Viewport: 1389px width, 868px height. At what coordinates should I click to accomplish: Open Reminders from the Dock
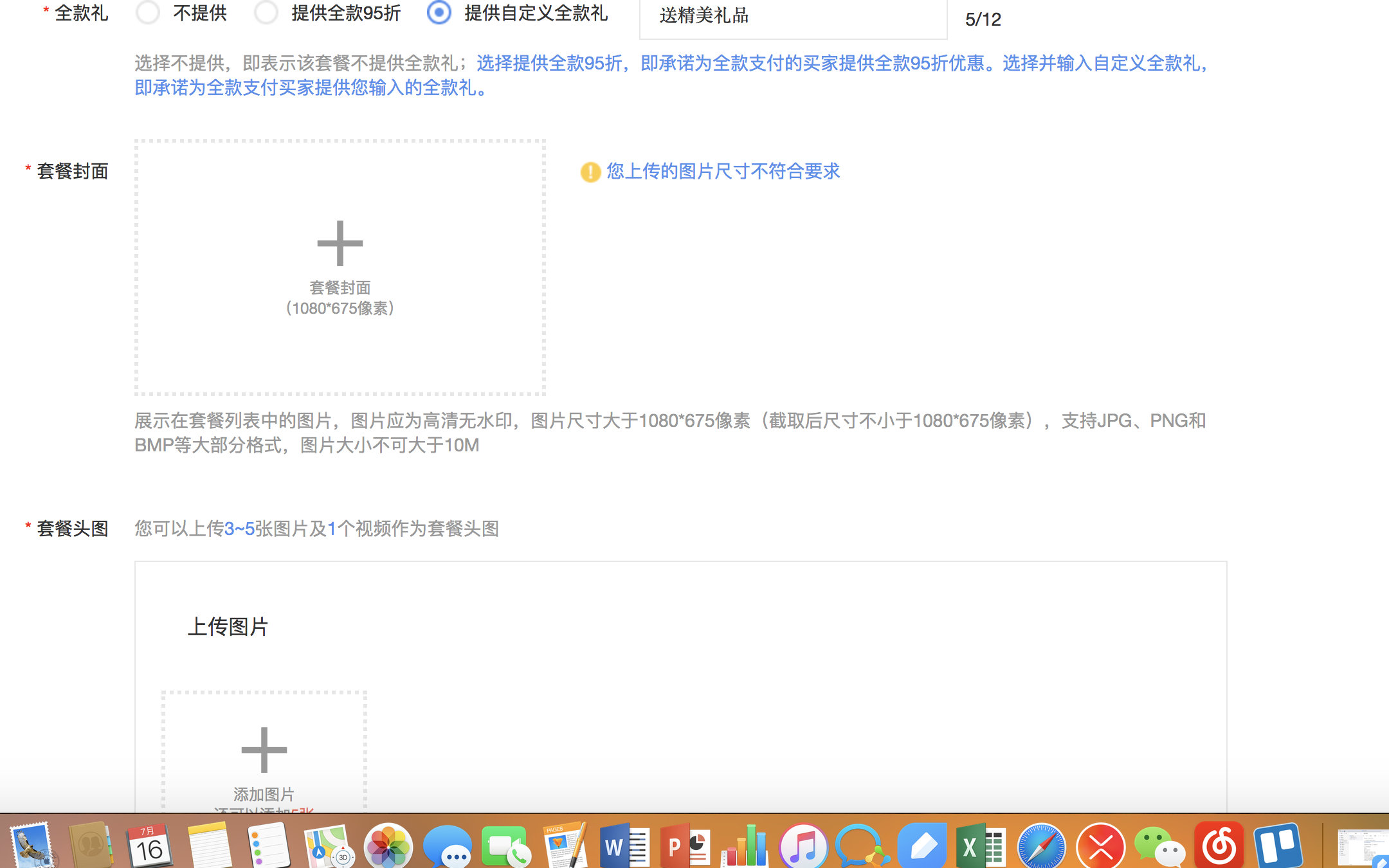268,844
